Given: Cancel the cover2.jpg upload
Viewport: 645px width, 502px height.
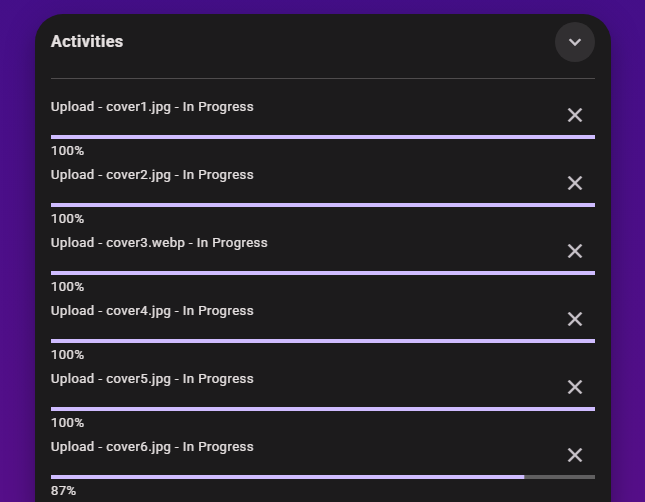Looking at the screenshot, I should coord(575,183).
